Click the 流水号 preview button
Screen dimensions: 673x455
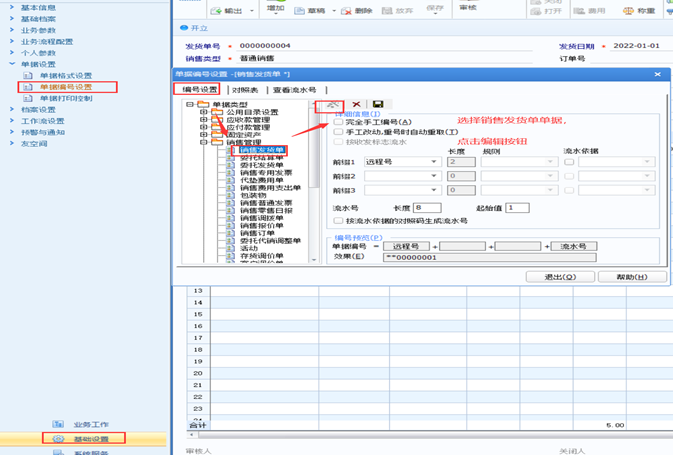574,246
